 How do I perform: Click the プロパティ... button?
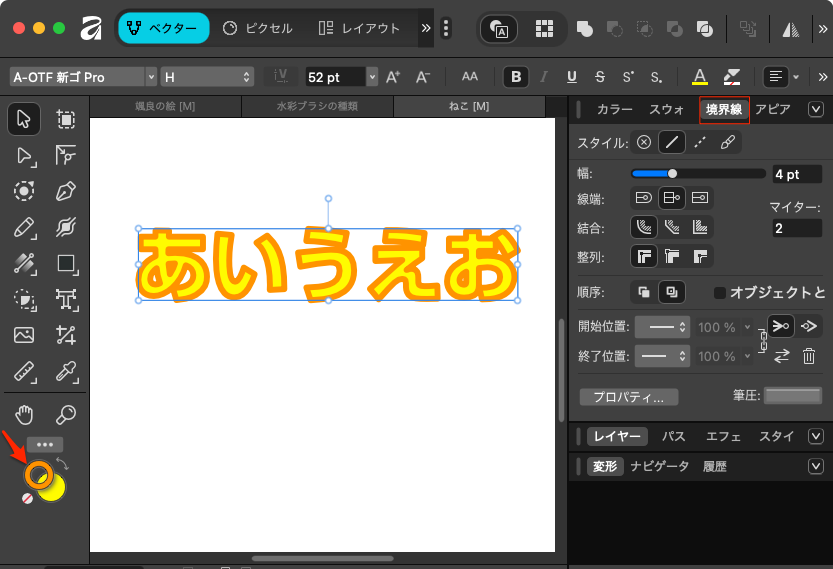(628, 397)
